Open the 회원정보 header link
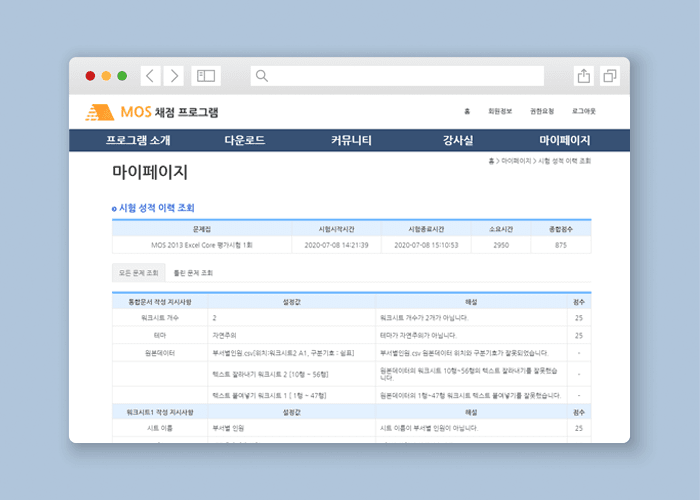The image size is (700, 500). click(x=500, y=111)
